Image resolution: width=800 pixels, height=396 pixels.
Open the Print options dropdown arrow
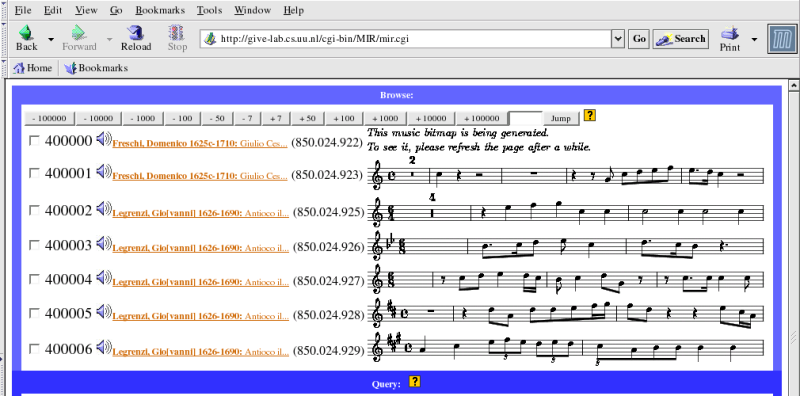click(754, 39)
